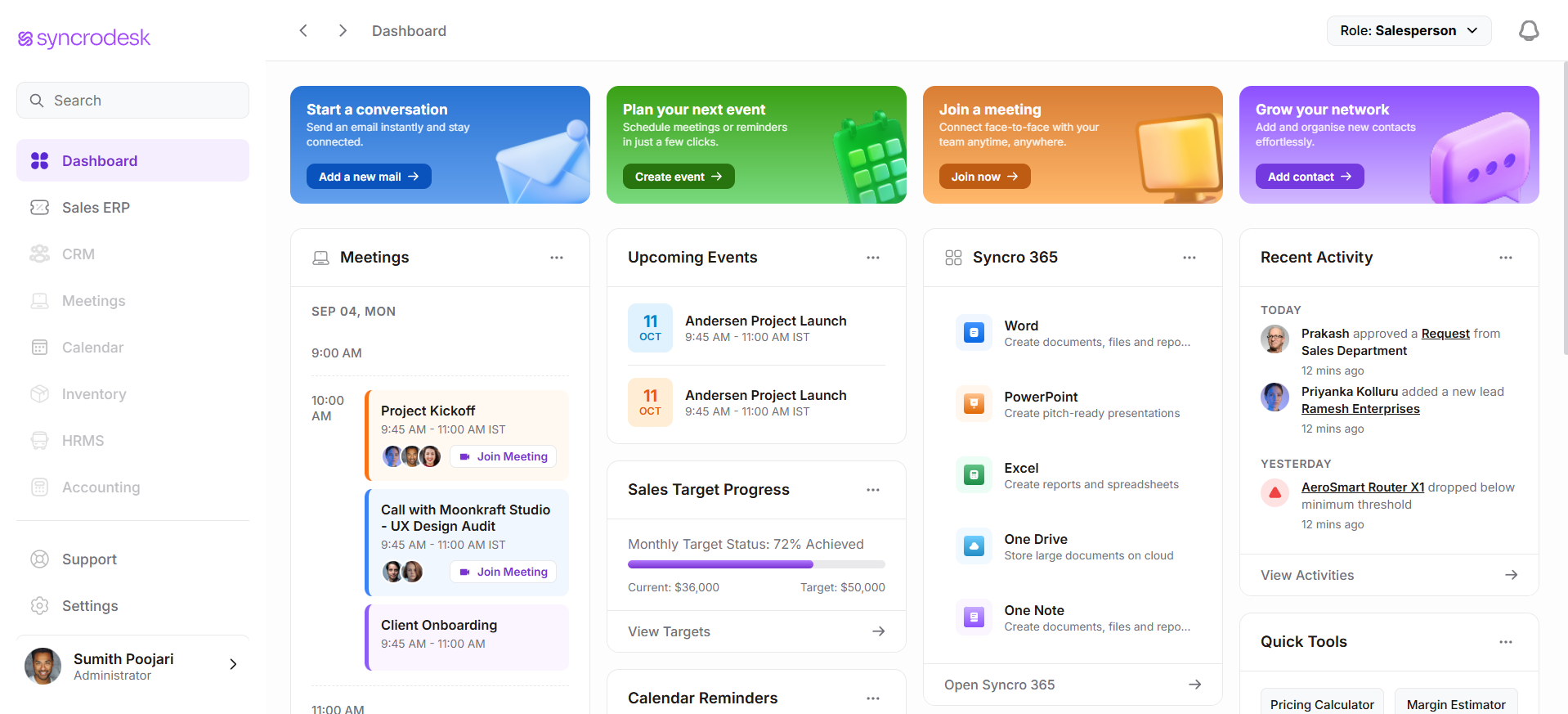This screenshot has width=1568, height=714.
Task: Open the Word app icon
Action: click(974, 333)
